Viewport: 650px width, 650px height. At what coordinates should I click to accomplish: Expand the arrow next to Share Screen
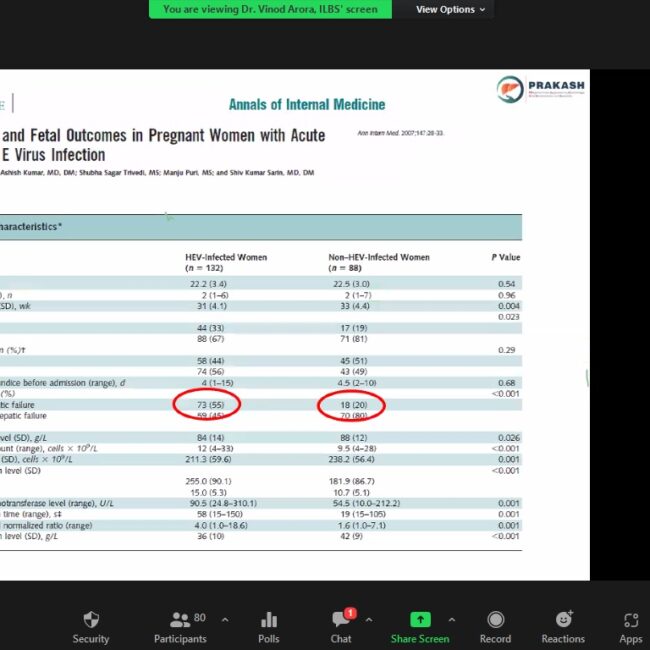coord(451,619)
